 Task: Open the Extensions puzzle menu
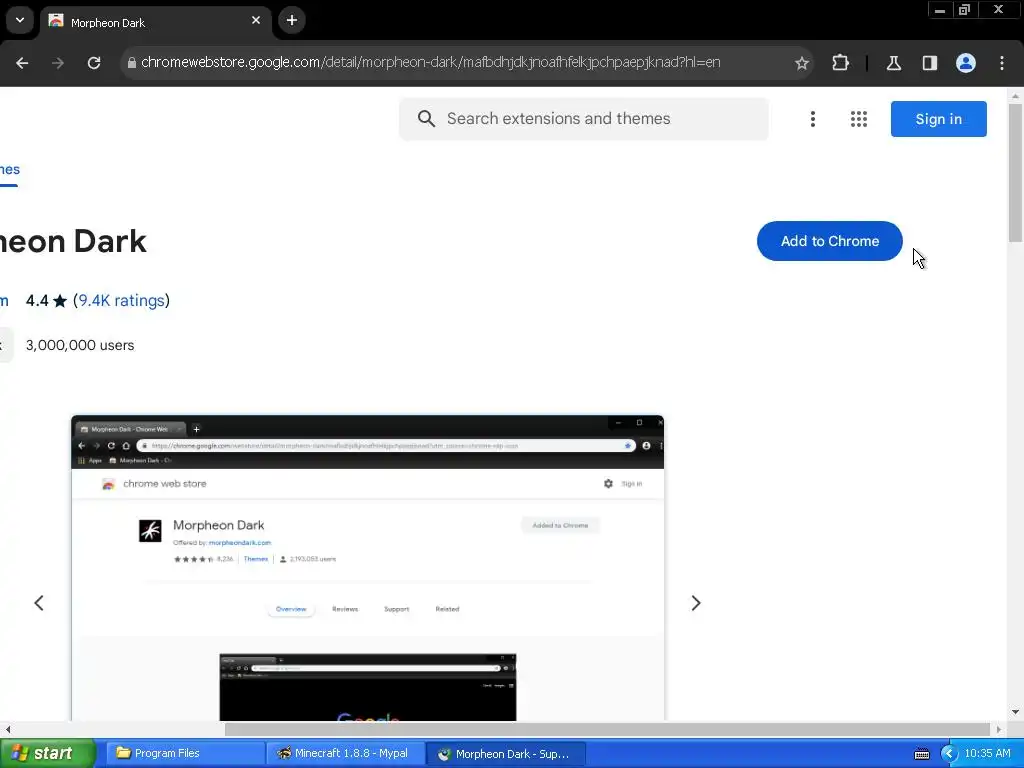point(840,63)
